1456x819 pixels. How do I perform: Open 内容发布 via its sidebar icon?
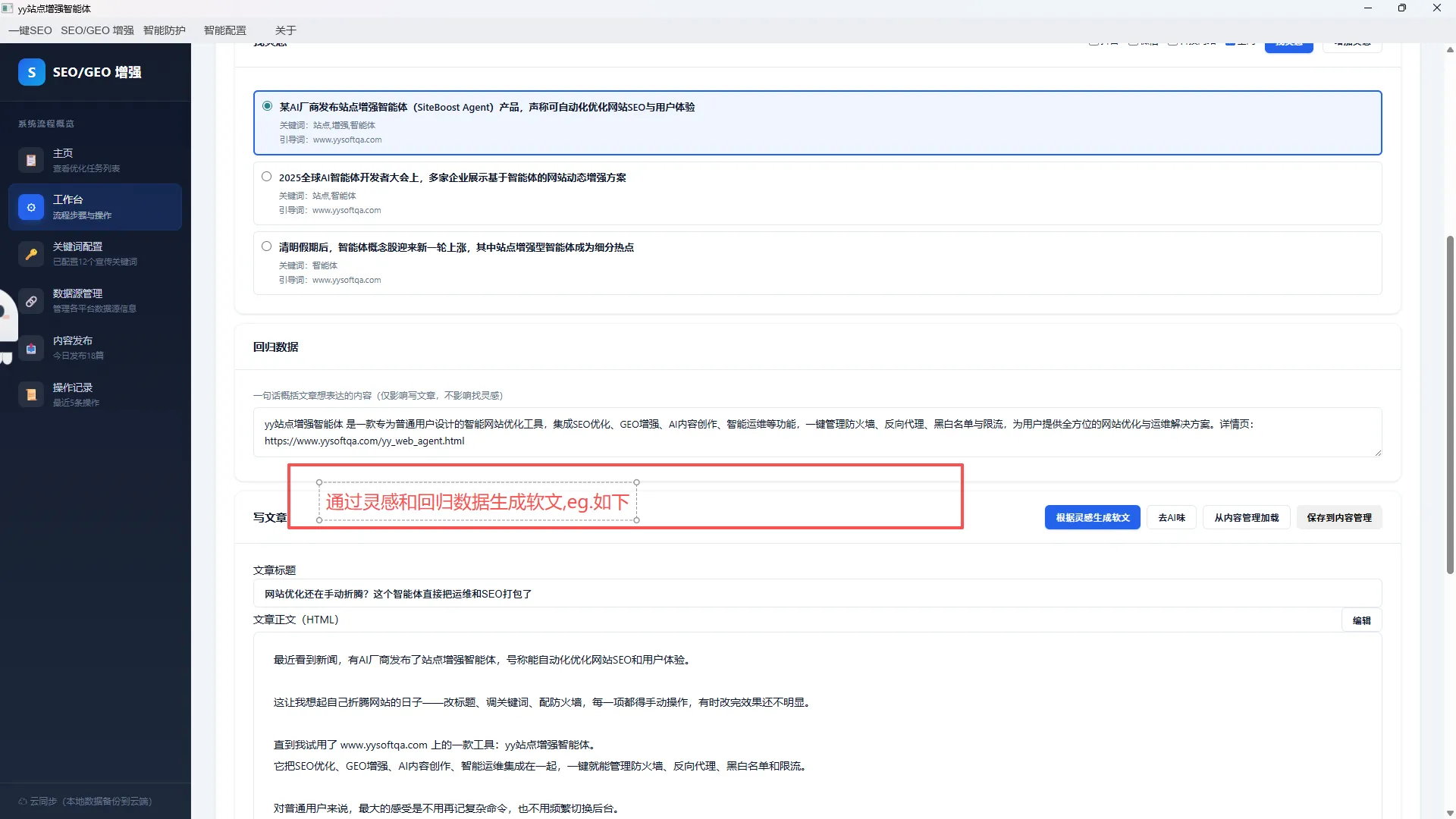click(x=31, y=348)
